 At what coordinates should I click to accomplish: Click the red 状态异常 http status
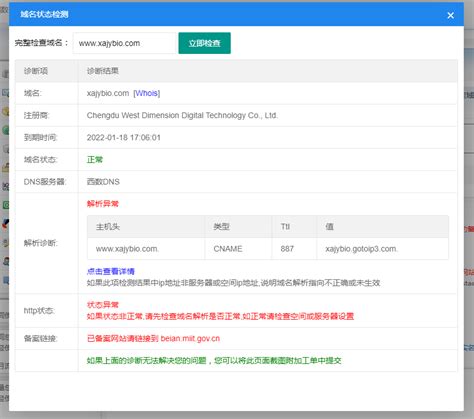[x=103, y=304]
